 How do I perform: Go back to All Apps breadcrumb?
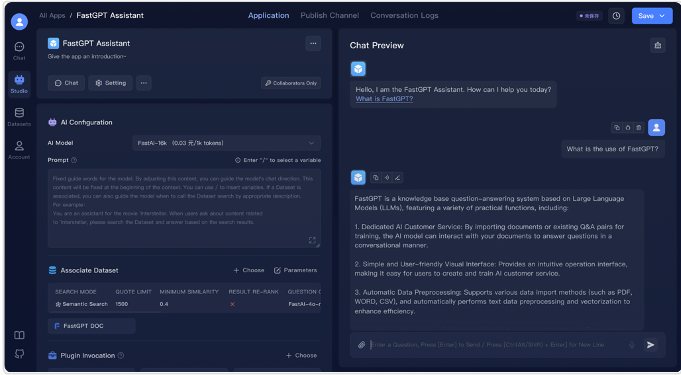coord(52,16)
